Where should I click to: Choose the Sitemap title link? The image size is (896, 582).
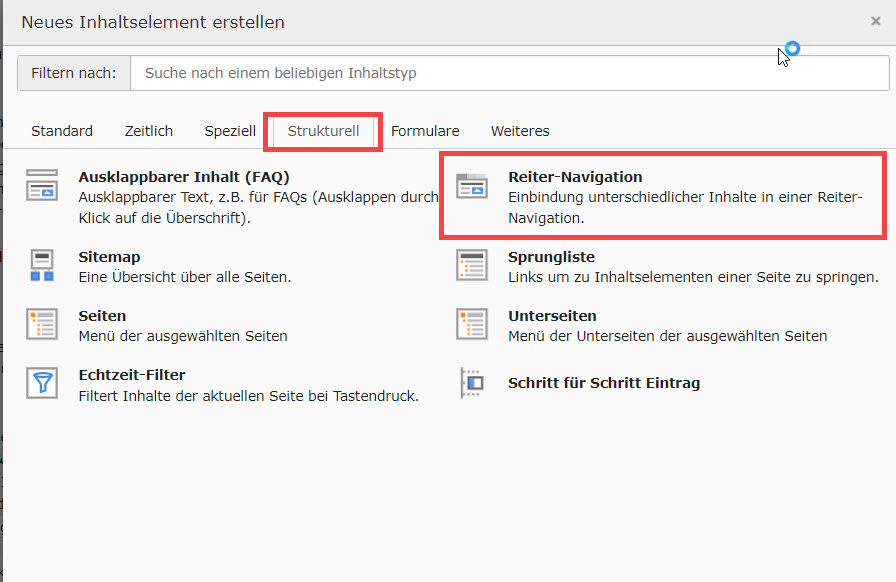point(110,257)
